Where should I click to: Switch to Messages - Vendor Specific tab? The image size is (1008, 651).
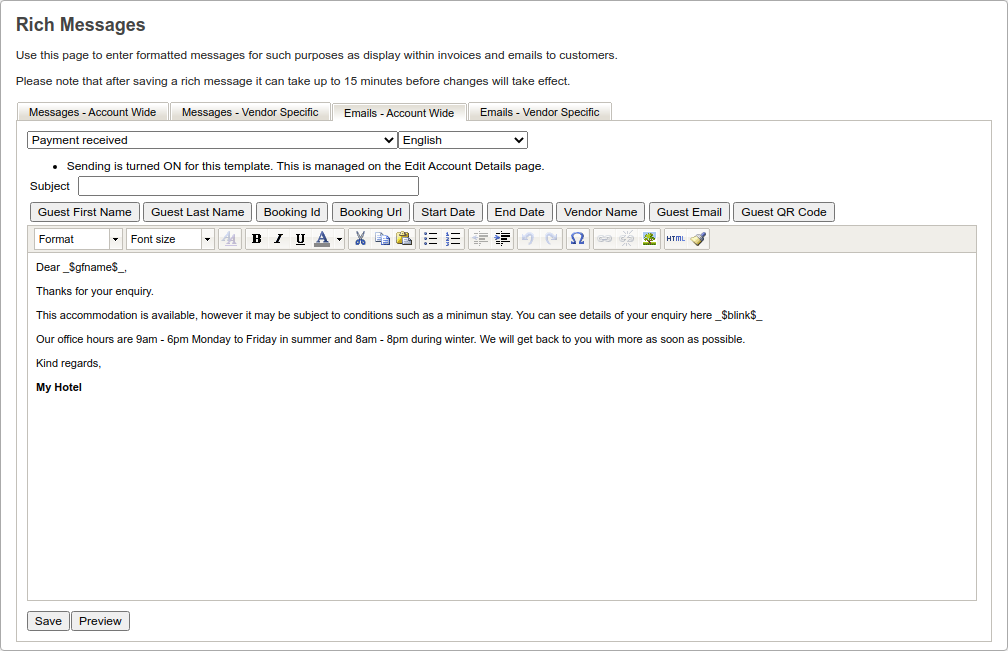click(x=250, y=112)
